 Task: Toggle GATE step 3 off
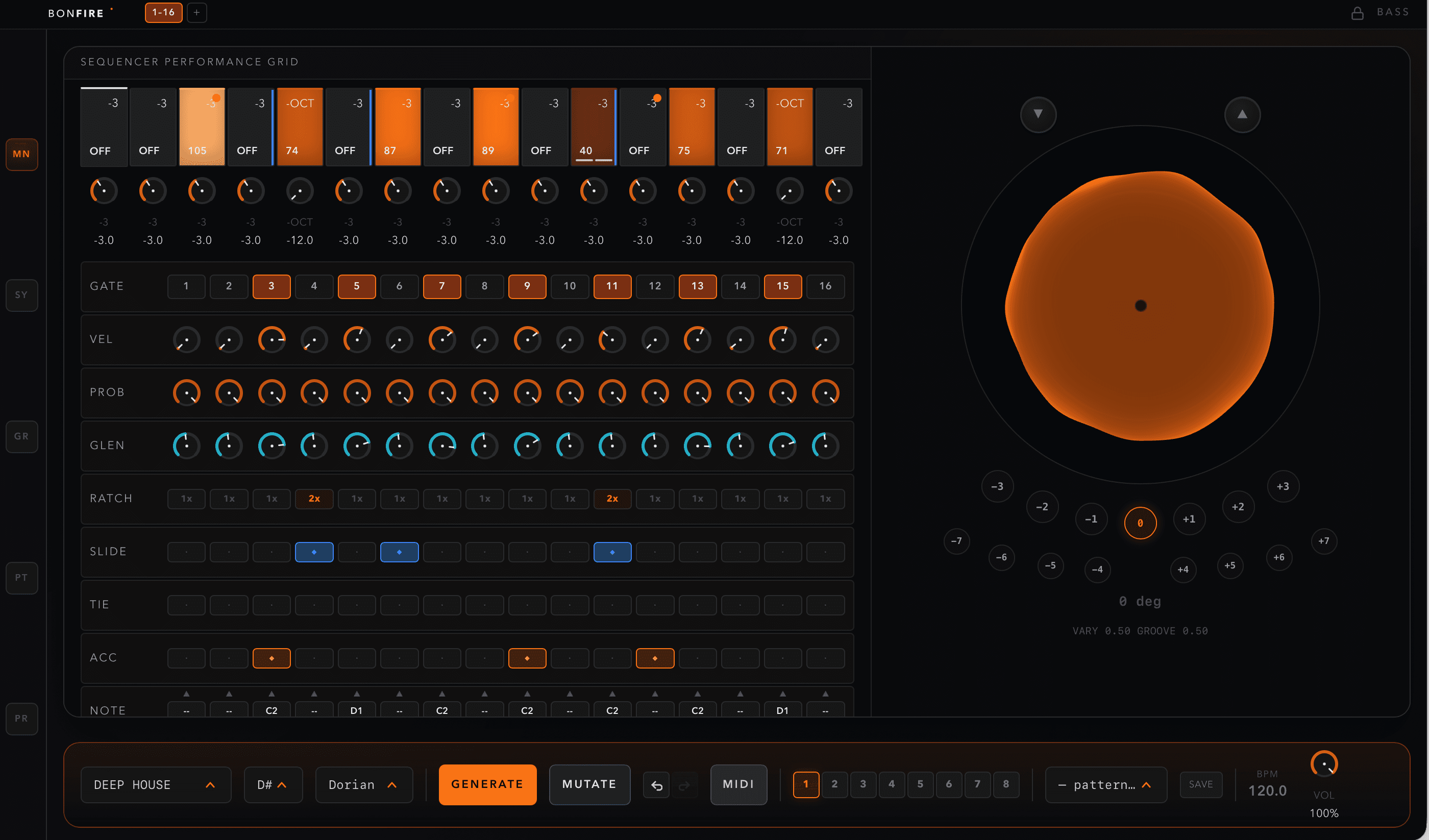272,286
